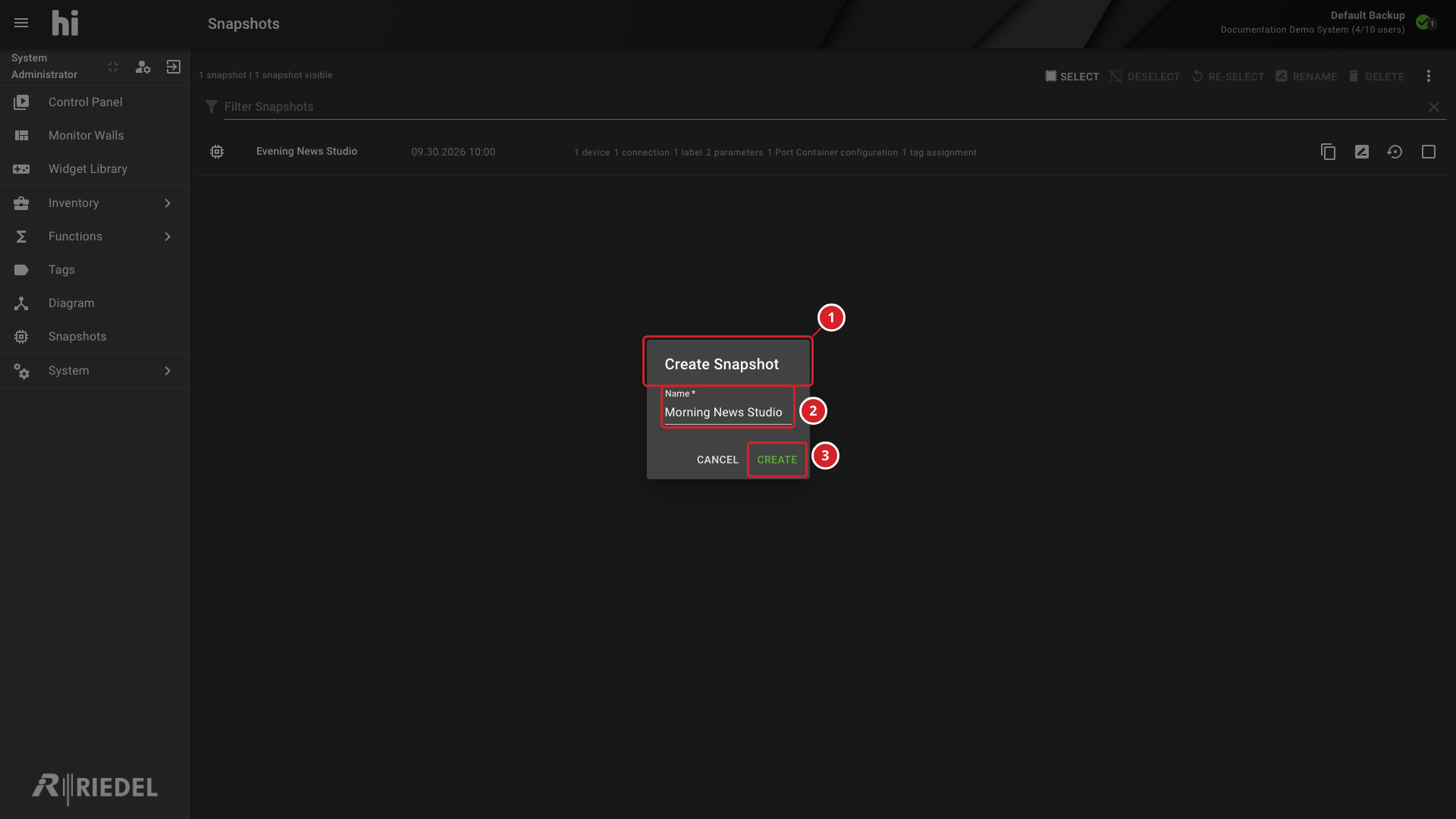Click the DESELECT toolbar button
The height and width of the screenshot is (819, 1456).
[1144, 77]
